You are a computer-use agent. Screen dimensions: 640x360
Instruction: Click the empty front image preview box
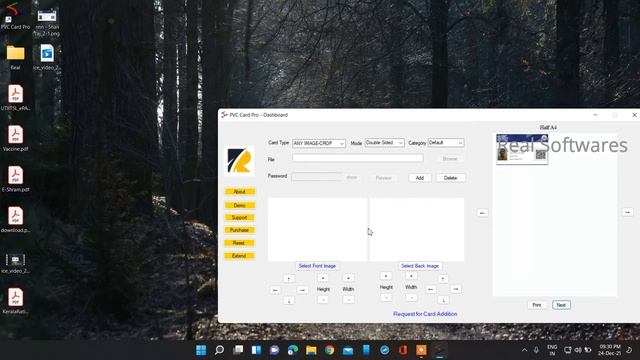pos(318,229)
